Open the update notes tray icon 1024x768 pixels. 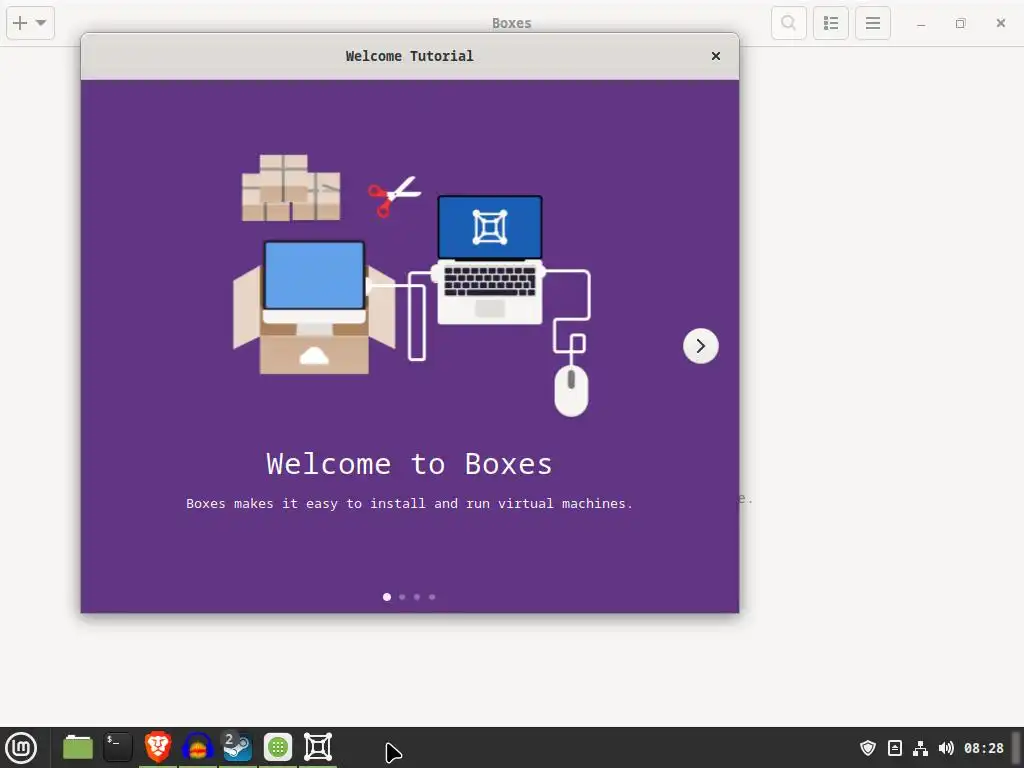tap(895, 748)
